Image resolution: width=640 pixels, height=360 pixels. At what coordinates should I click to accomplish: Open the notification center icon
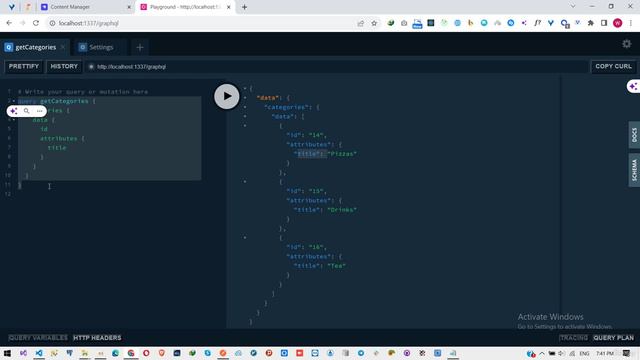[x=627, y=353]
